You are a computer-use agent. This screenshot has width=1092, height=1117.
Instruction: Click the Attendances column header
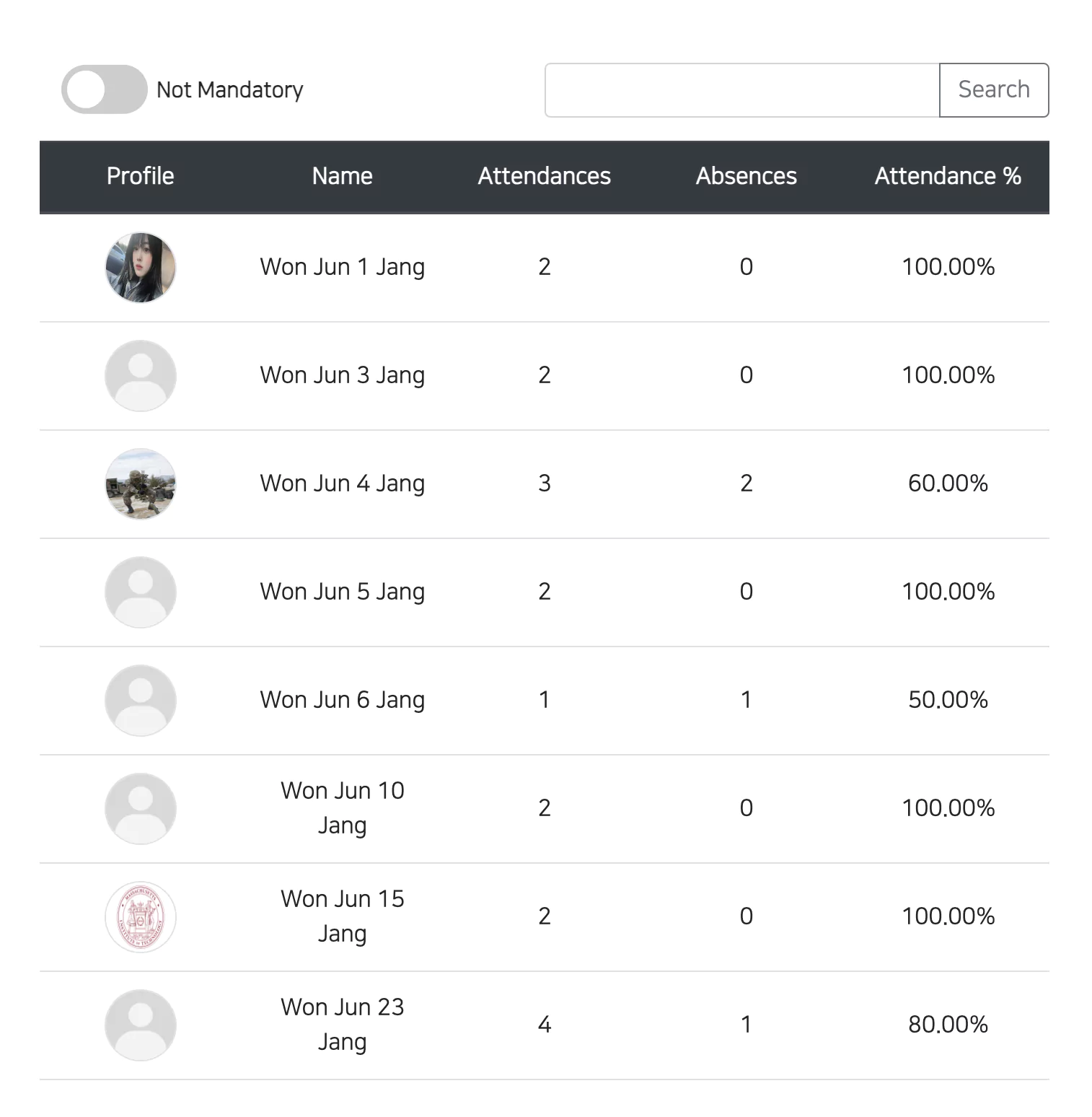[545, 176]
